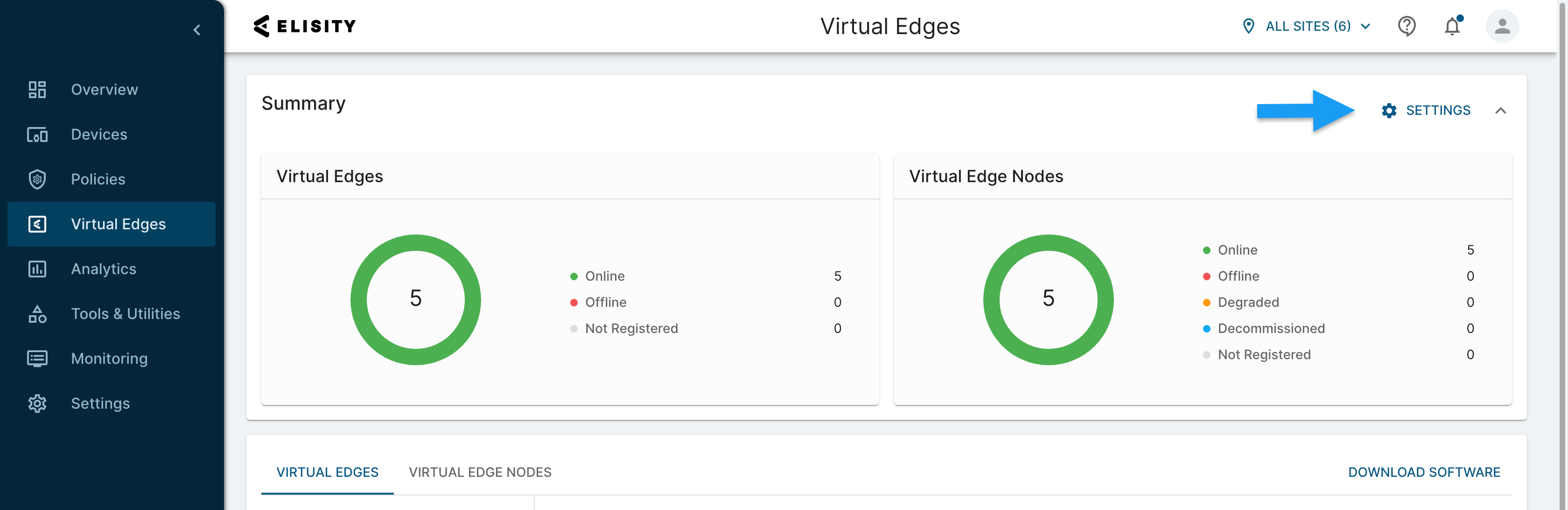Image resolution: width=1568 pixels, height=510 pixels.
Task: Click the Overview dashboard icon in sidebar
Action: click(37, 90)
